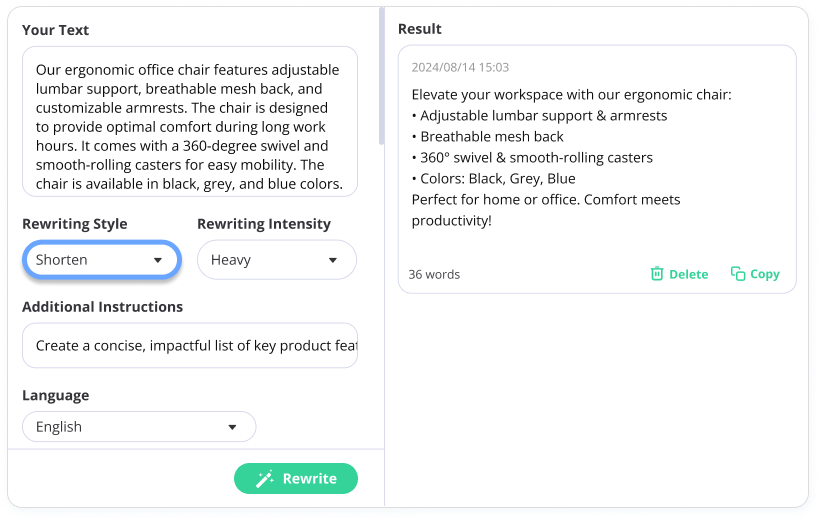Click the copy icon in result card

(x=738, y=274)
